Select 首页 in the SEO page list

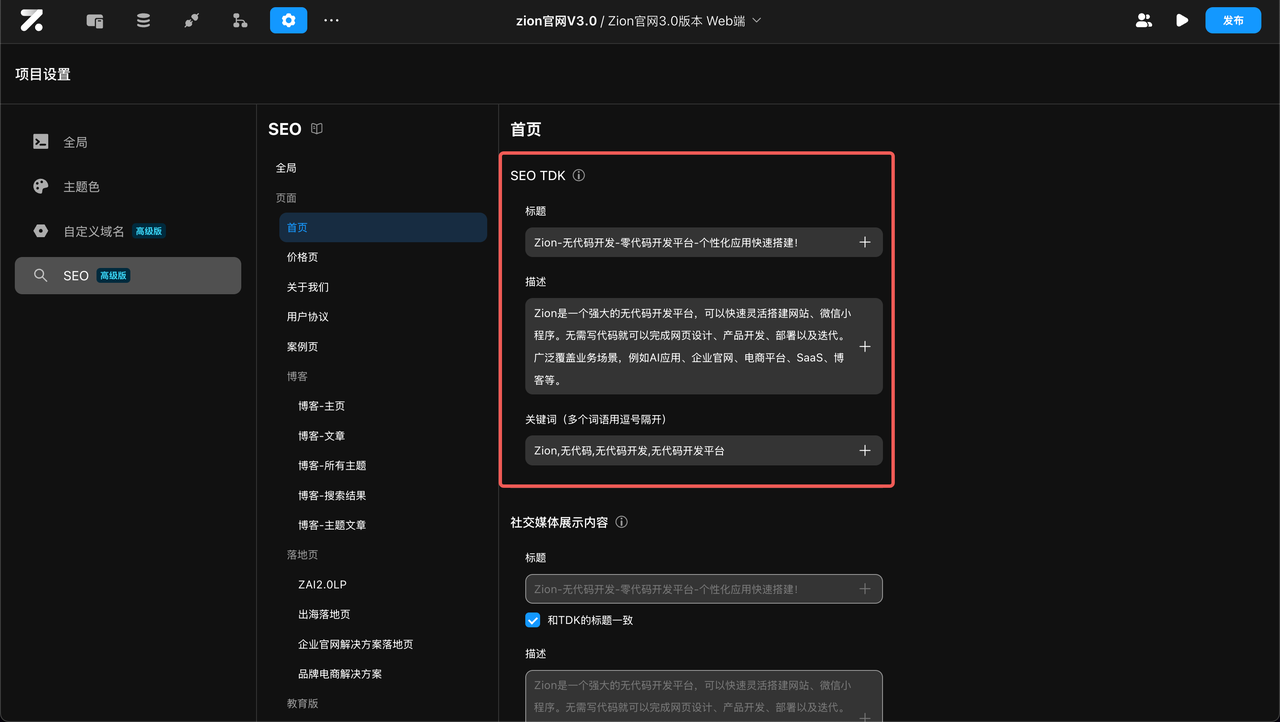pyautogui.click(x=383, y=228)
